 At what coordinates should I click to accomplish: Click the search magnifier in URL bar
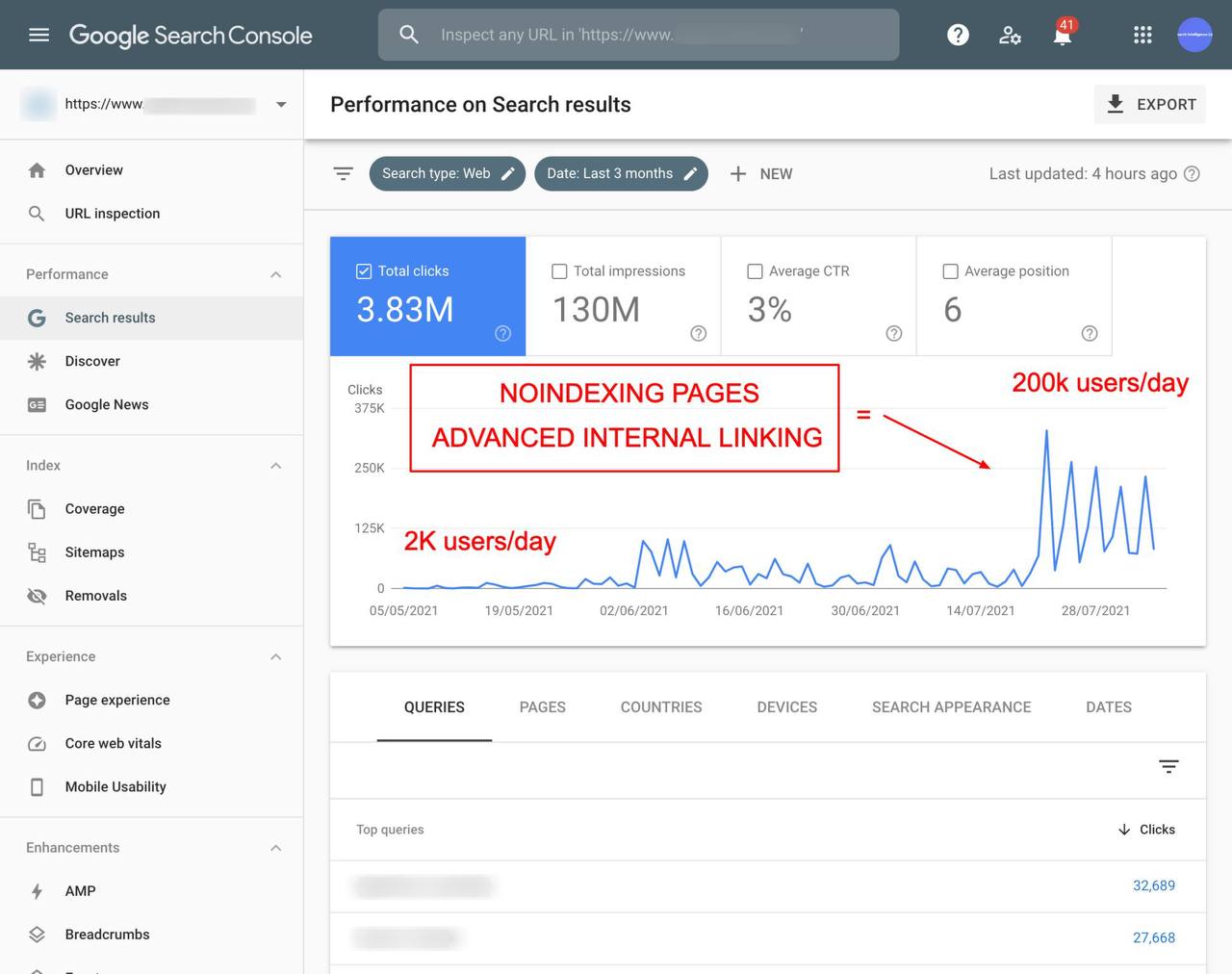pos(409,35)
